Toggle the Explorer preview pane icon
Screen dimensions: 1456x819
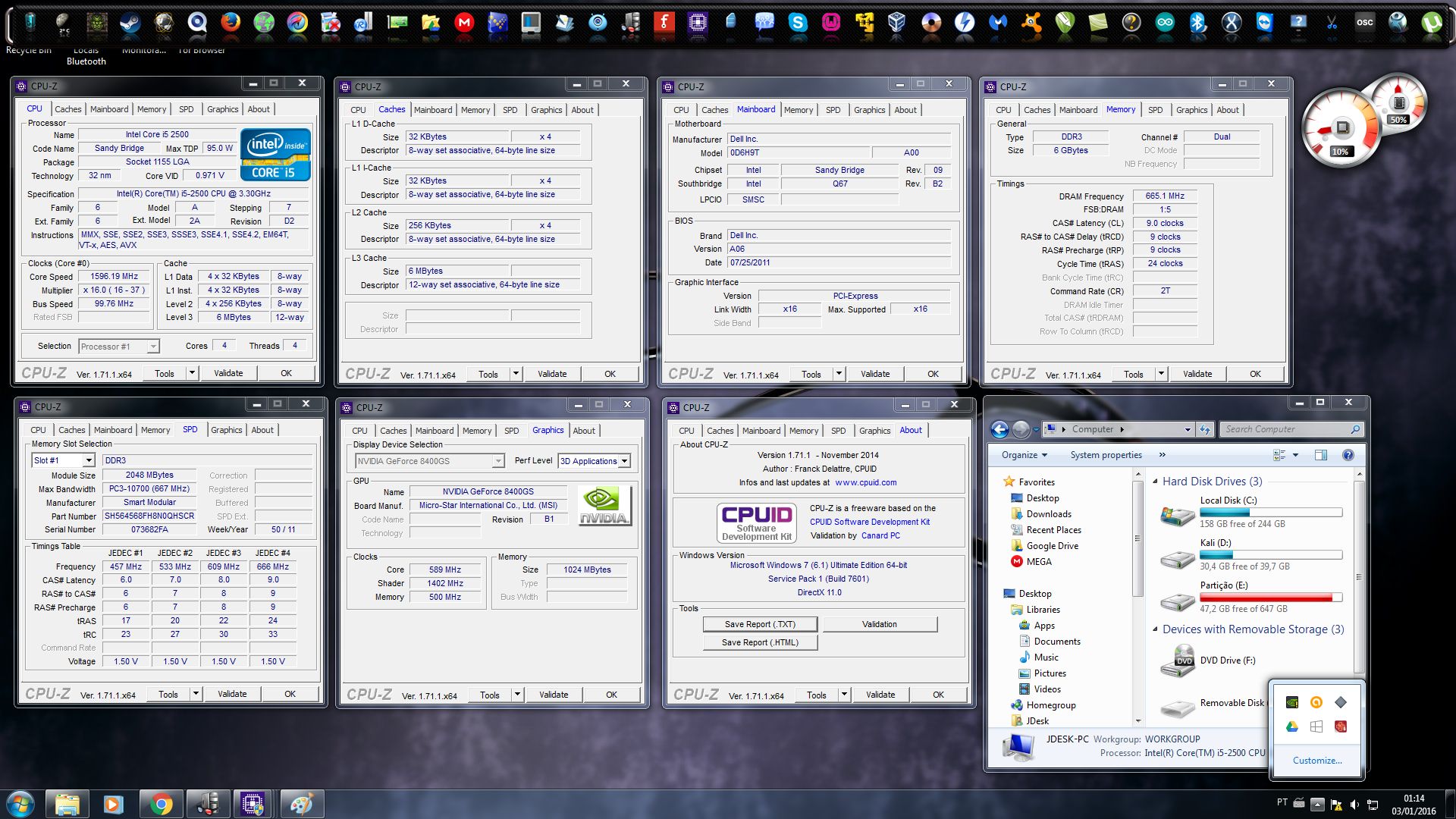pos(1320,455)
